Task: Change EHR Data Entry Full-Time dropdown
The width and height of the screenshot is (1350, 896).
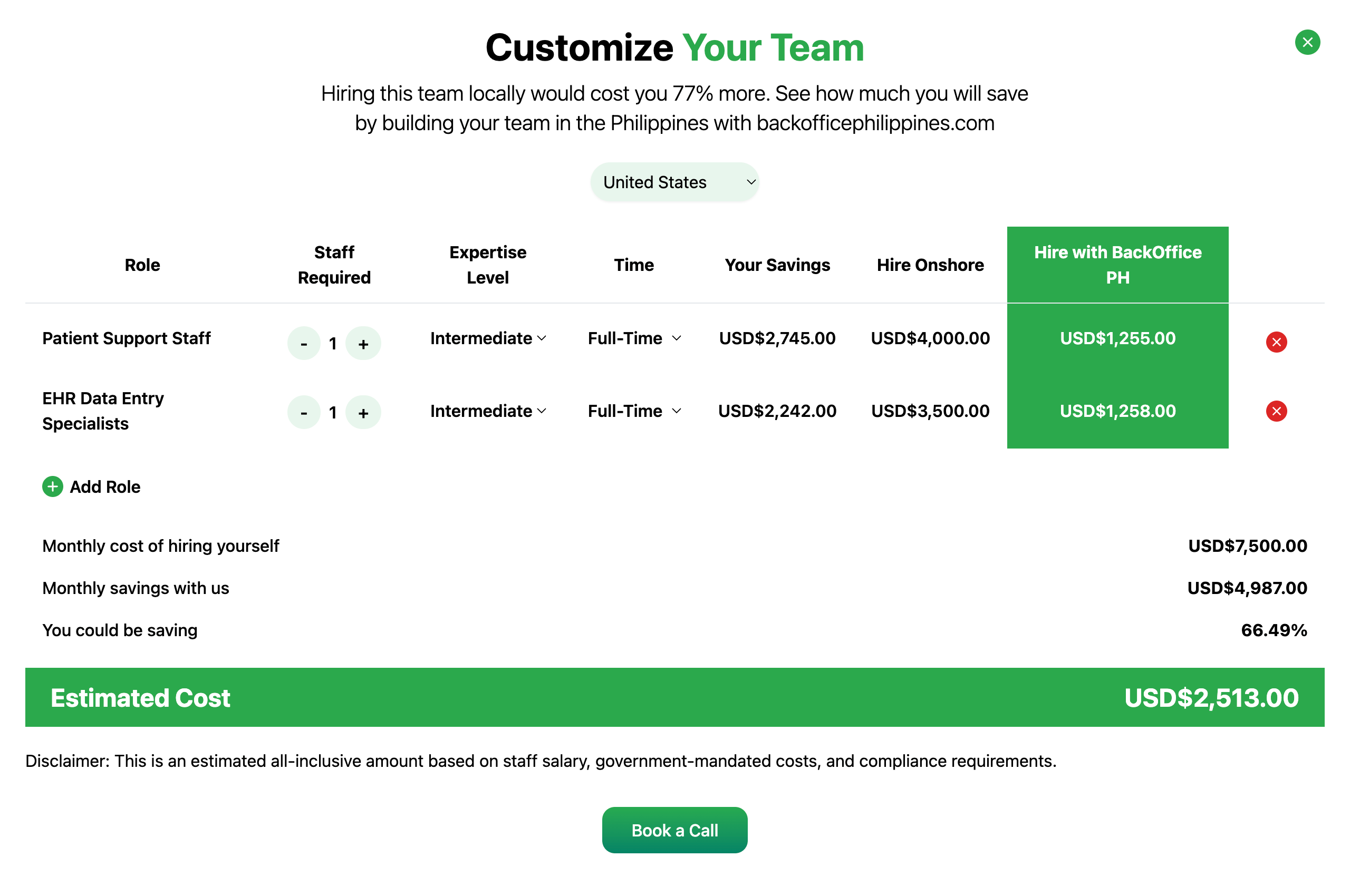Action: tap(634, 411)
